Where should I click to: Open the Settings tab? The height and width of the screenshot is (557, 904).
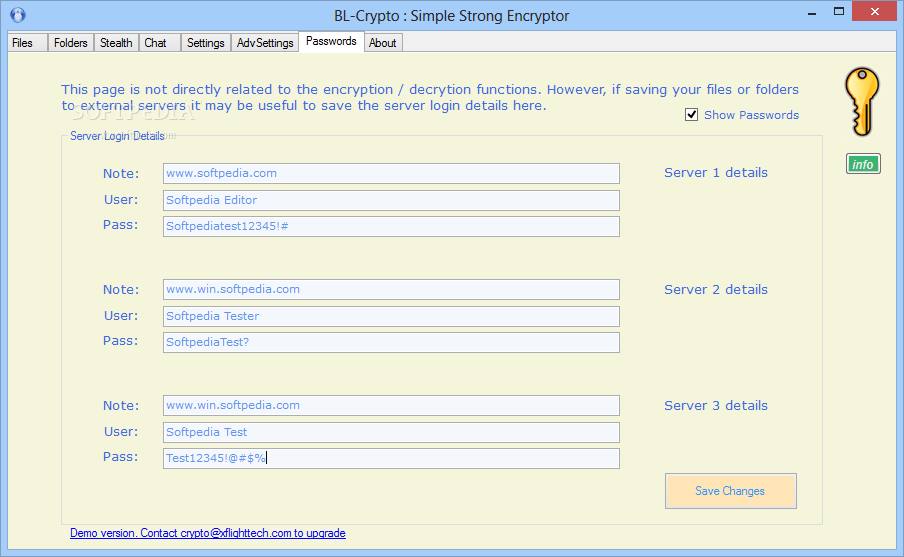(205, 43)
